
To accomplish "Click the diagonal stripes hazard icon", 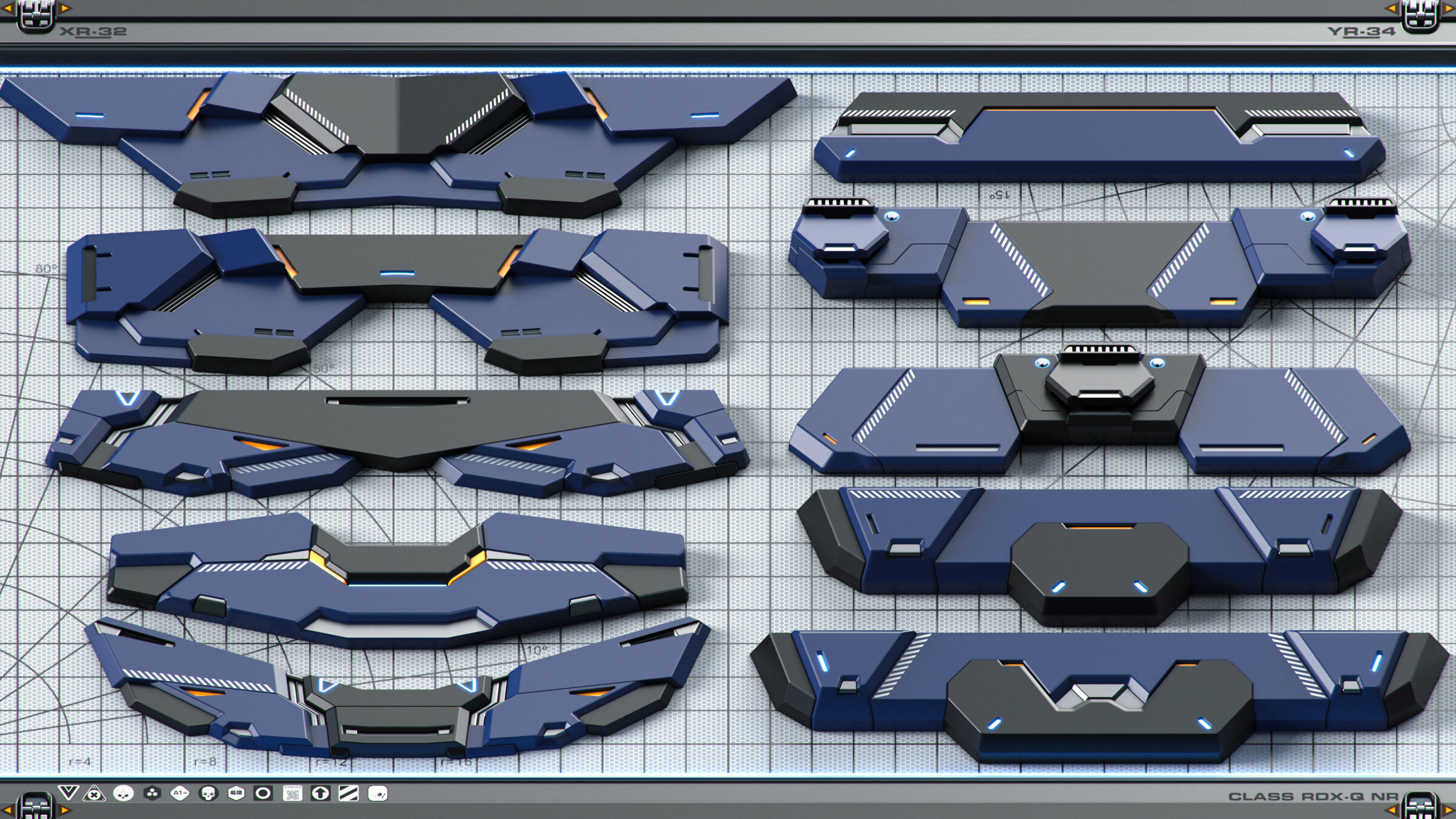I will [x=348, y=794].
